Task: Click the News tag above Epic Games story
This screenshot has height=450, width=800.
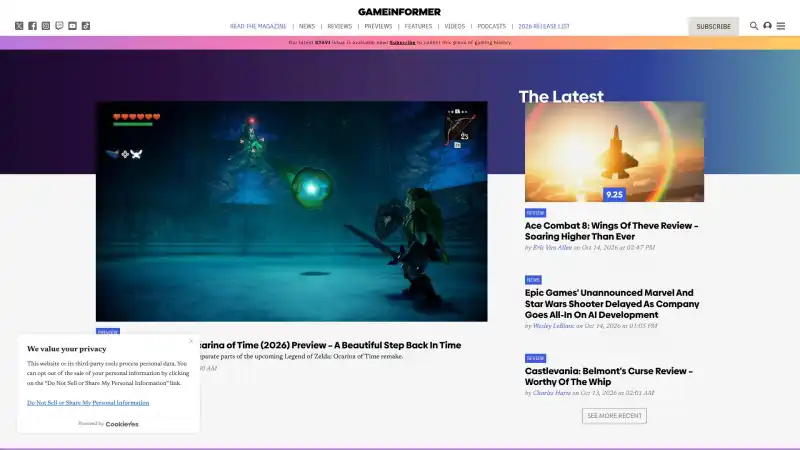Action: pyautogui.click(x=533, y=280)
